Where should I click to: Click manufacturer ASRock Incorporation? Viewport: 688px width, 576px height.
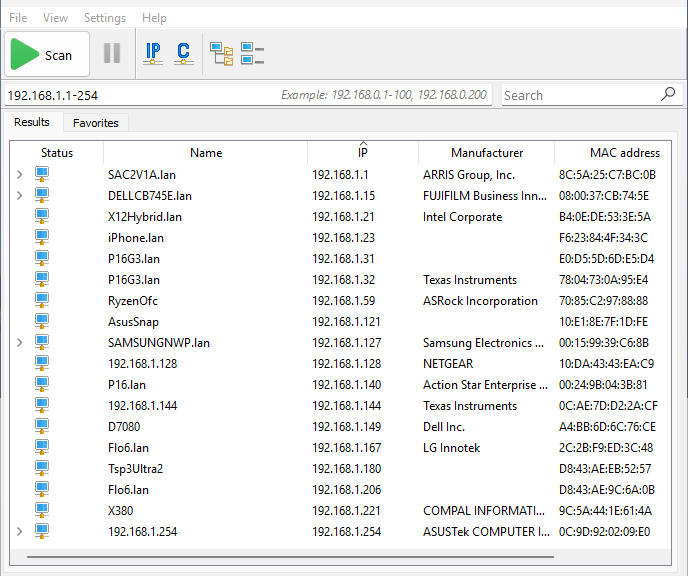(x=480, y=301)
